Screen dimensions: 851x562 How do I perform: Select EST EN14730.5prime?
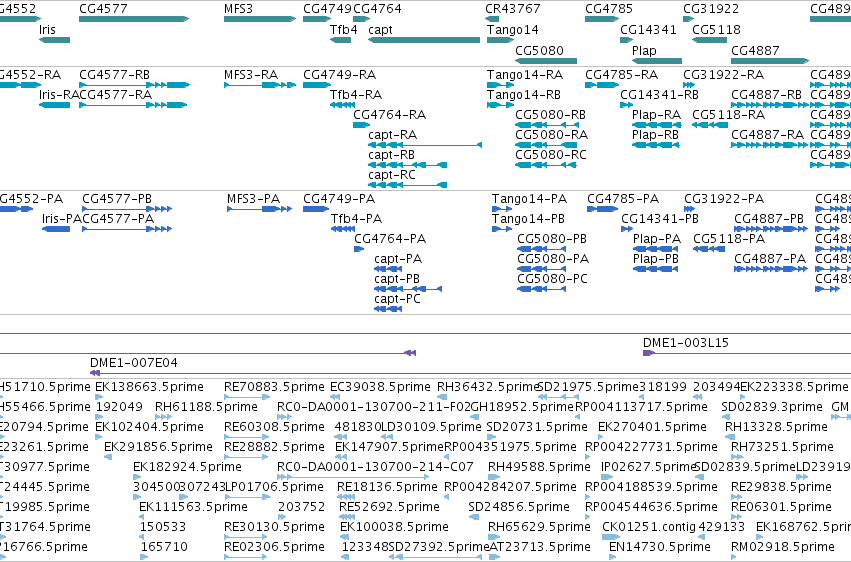659,547
